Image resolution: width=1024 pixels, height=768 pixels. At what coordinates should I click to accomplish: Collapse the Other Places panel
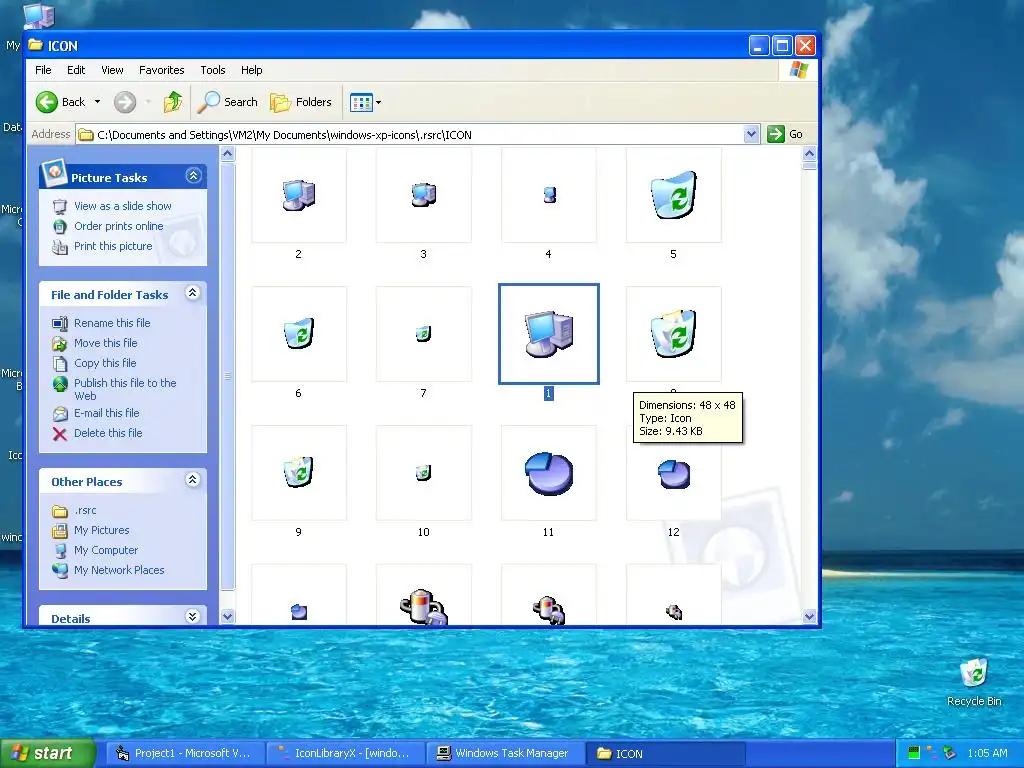pyautogui.click(x=193, y=480)
